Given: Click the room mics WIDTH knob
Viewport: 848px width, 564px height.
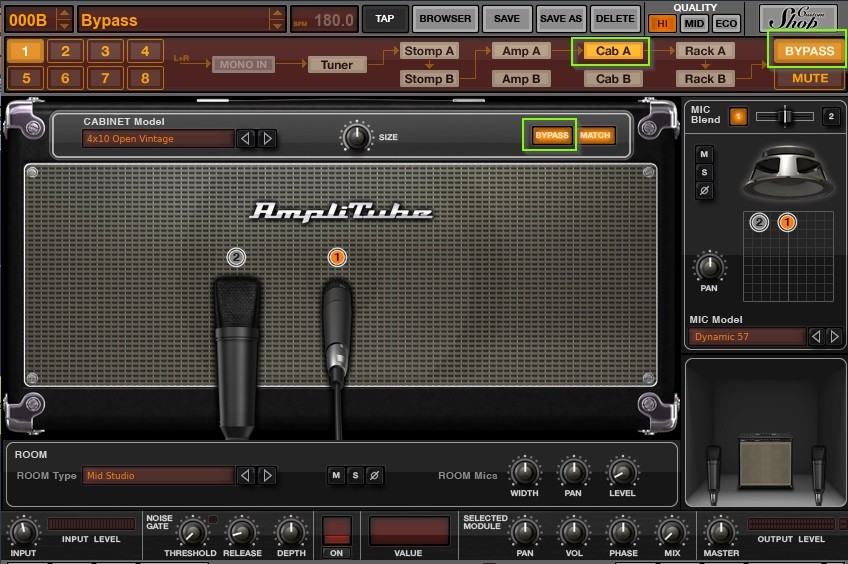Looking at the screenshot, I should coord(524,472).
